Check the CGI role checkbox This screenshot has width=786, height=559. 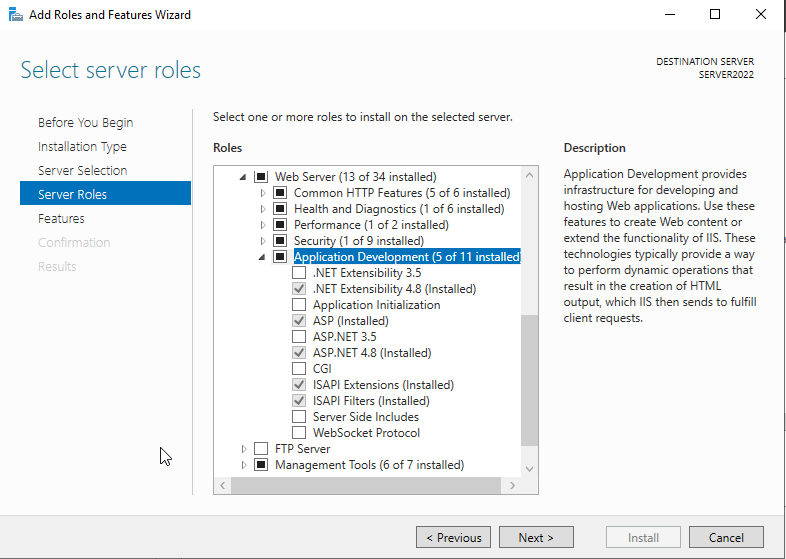[299, 369]
